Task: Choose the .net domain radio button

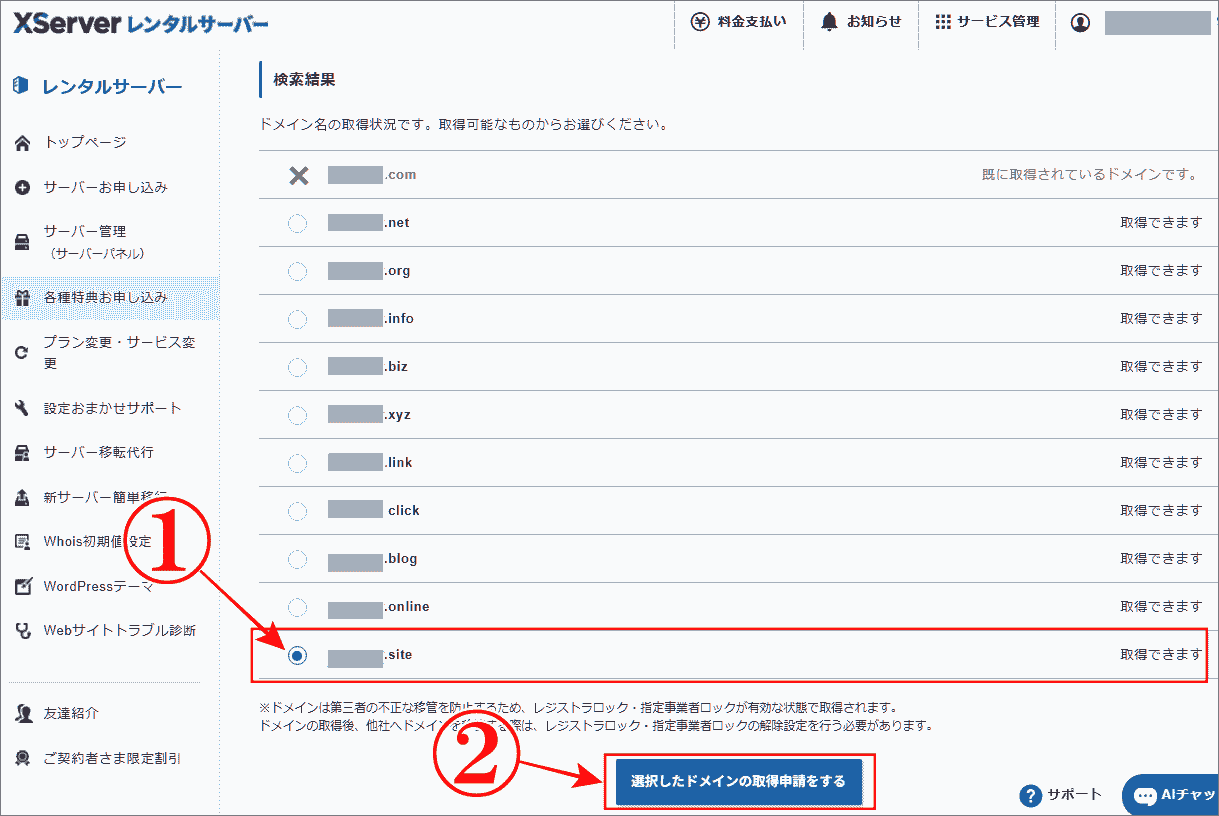Action: [x=297, y=222]
